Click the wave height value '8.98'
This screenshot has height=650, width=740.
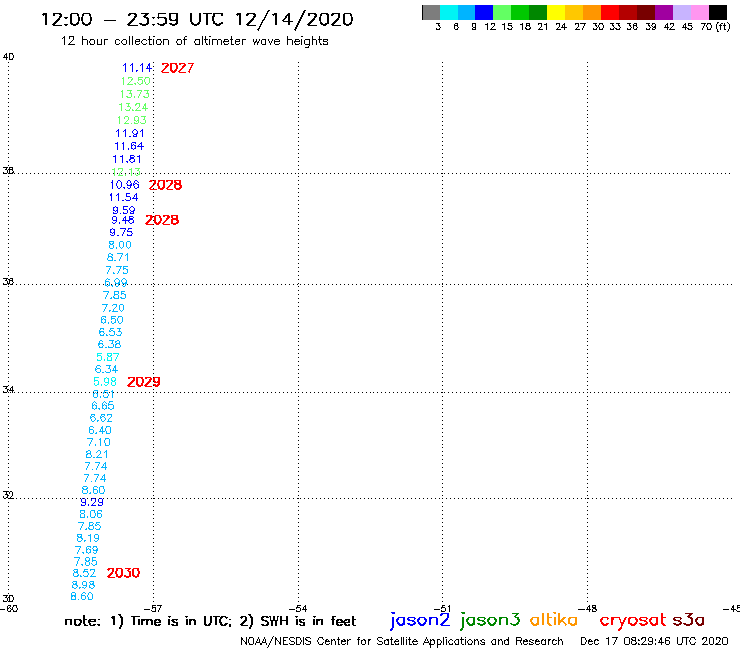pyautogui.click(x=83, y=585)
